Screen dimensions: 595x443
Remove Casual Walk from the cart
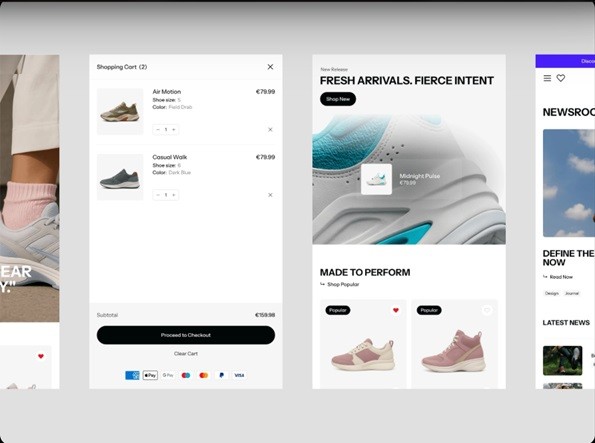pyautogui.click(x=270, y=195)
